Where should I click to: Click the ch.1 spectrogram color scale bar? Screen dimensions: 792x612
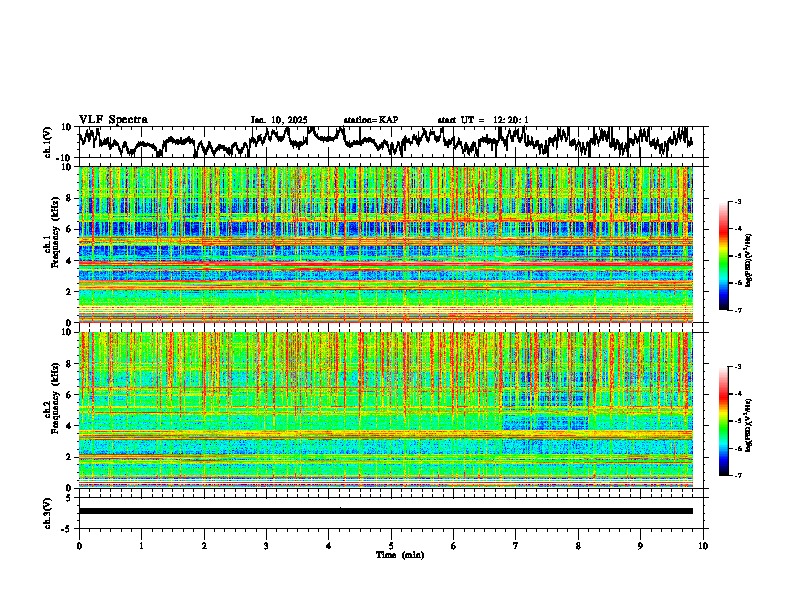tap(723, 256)
